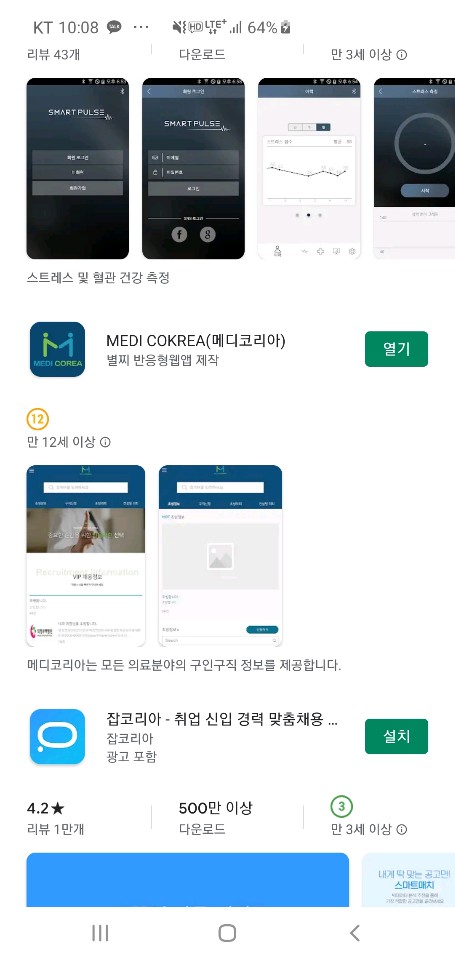
Task: Tap info icon beside top 만 3세 이상
Action: (x=402, y=54)
